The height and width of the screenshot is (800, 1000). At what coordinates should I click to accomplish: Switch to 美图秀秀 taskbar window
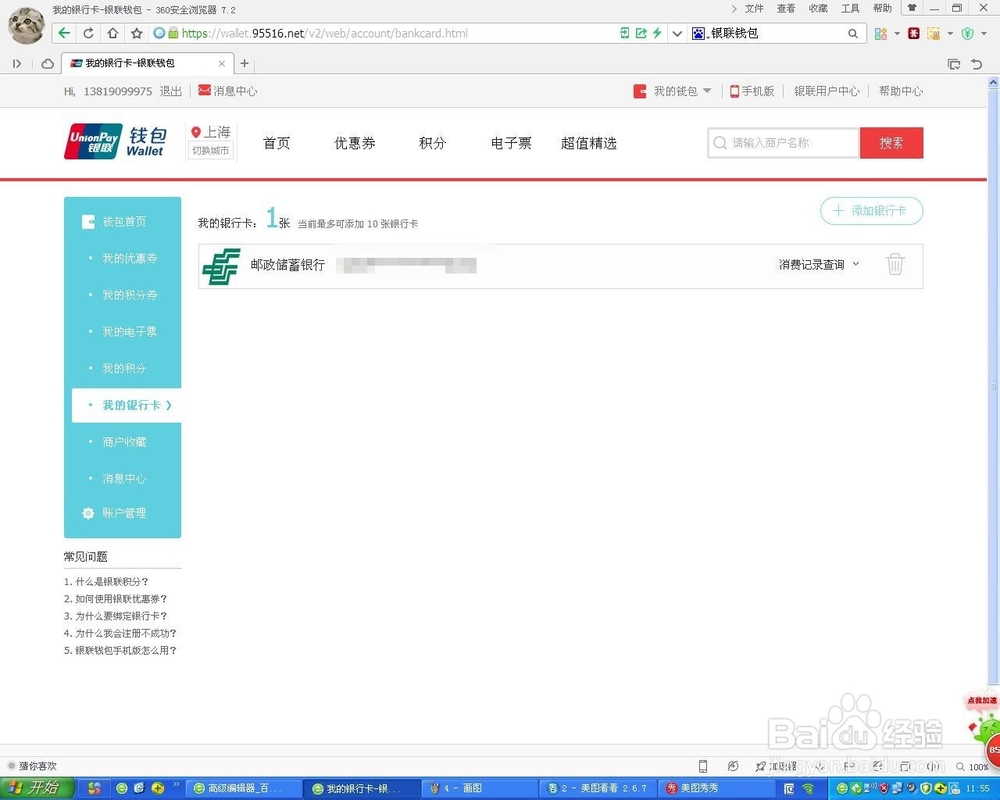tap(716, 789)
